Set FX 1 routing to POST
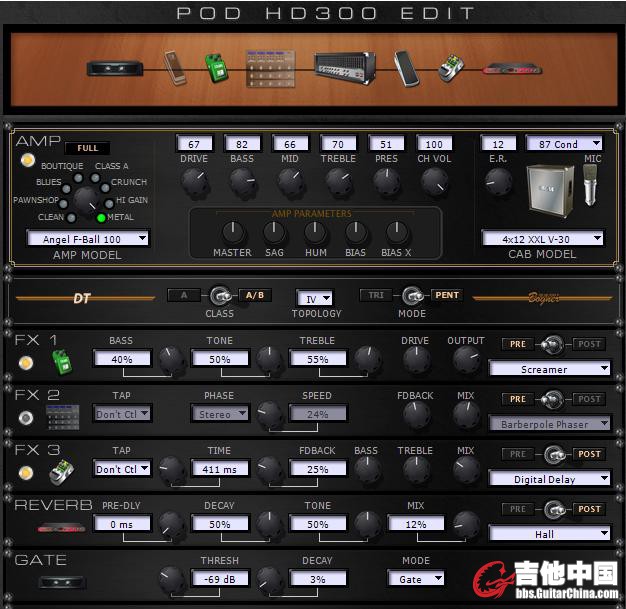Image resolution: width=626 pixels, height=609 pixels. 589,344
